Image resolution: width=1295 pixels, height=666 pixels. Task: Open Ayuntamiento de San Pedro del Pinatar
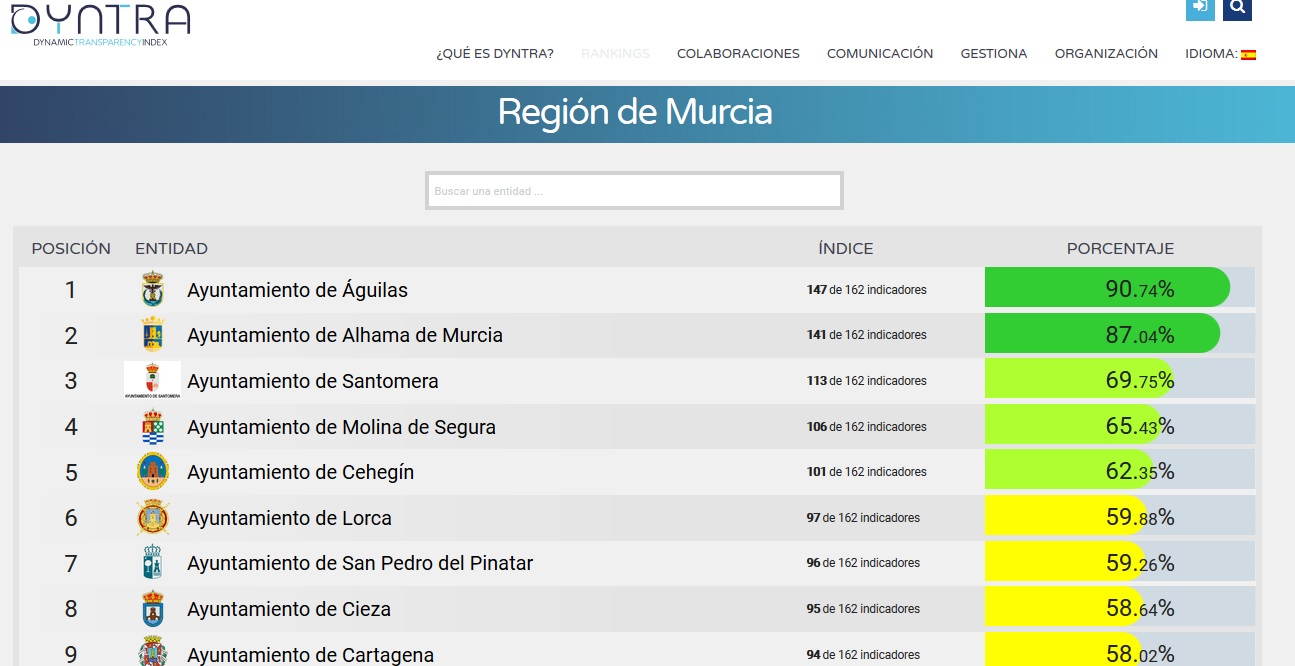(x=359, y=564)
